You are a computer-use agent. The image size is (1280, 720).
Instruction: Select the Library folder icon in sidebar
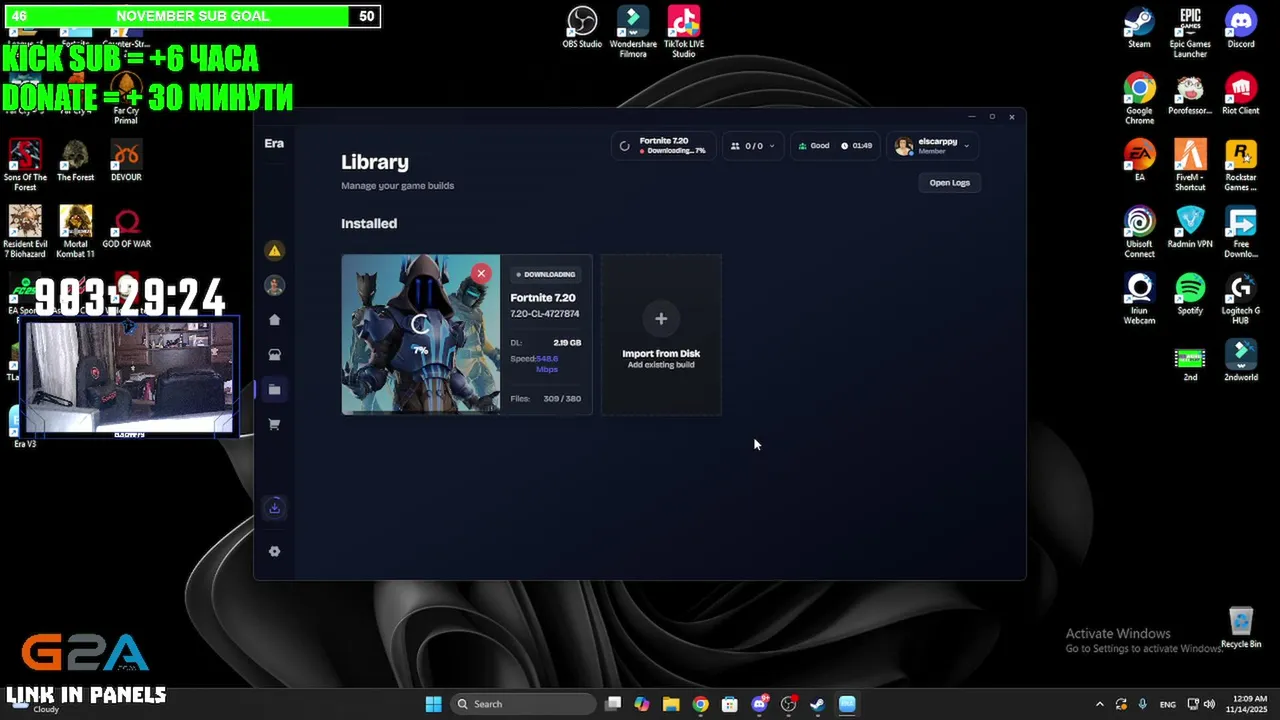click(274, 390)
